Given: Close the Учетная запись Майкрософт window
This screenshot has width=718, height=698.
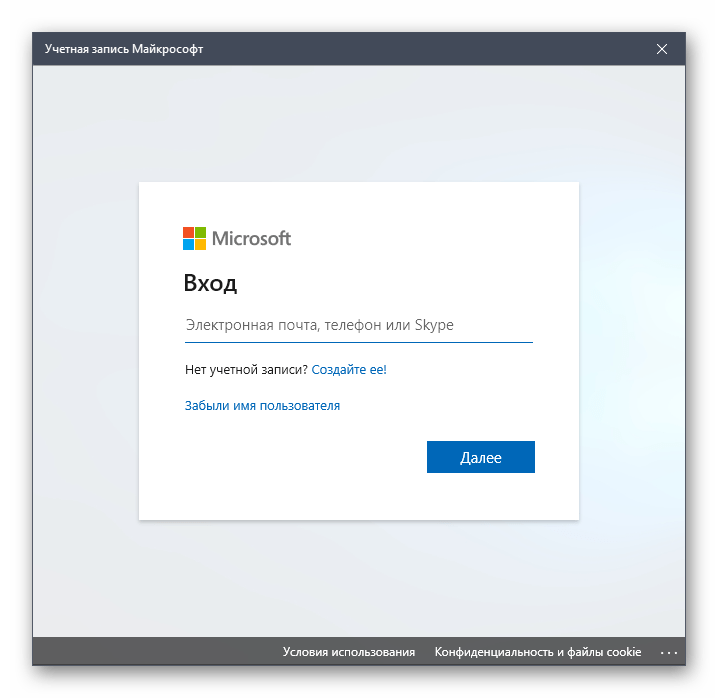Looking at the screenshot, I should click(662, 49).
